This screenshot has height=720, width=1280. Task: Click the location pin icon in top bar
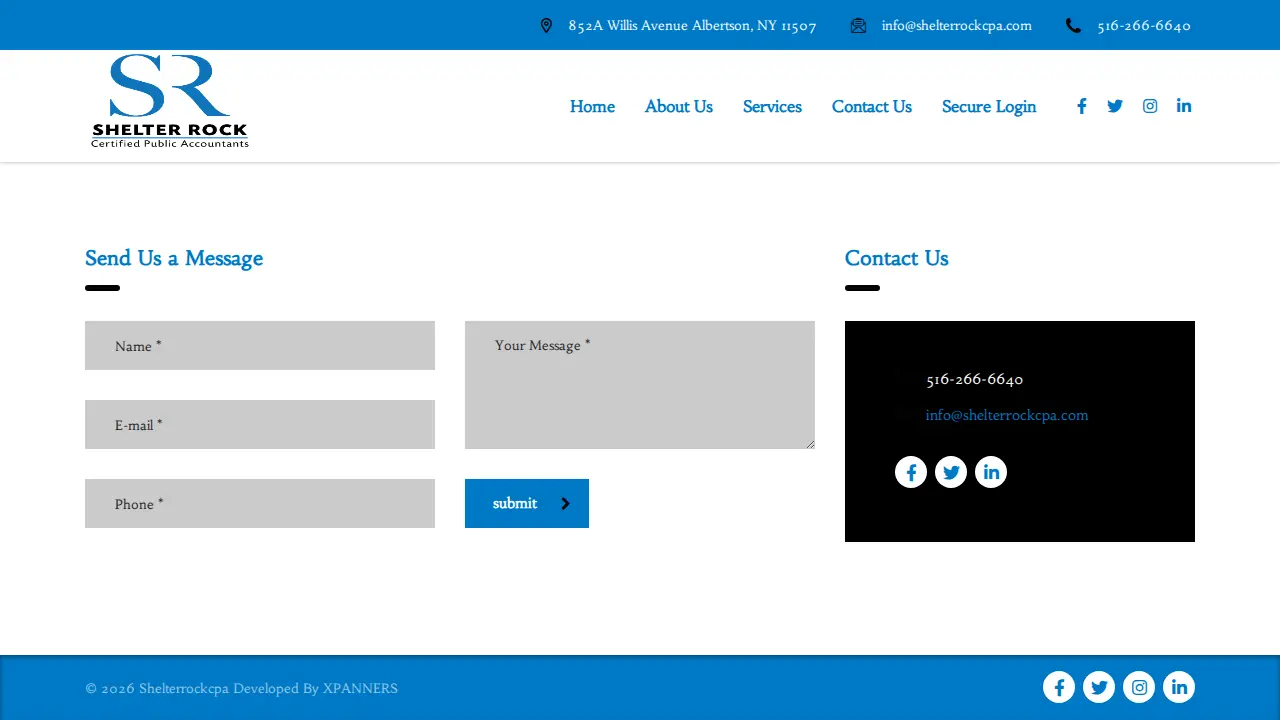[x=546, y=26]
